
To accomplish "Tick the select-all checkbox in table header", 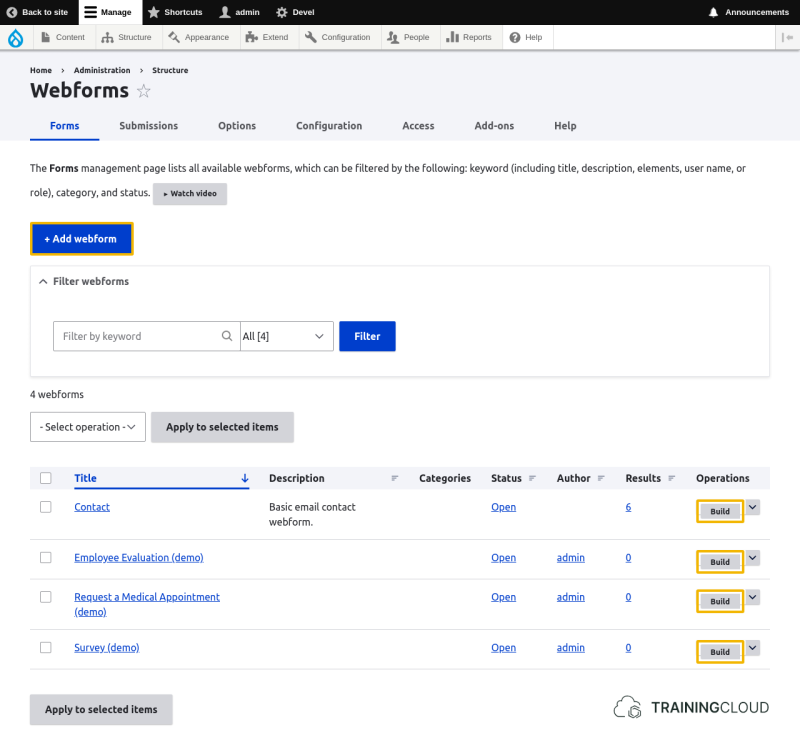I will click(46, 478).
